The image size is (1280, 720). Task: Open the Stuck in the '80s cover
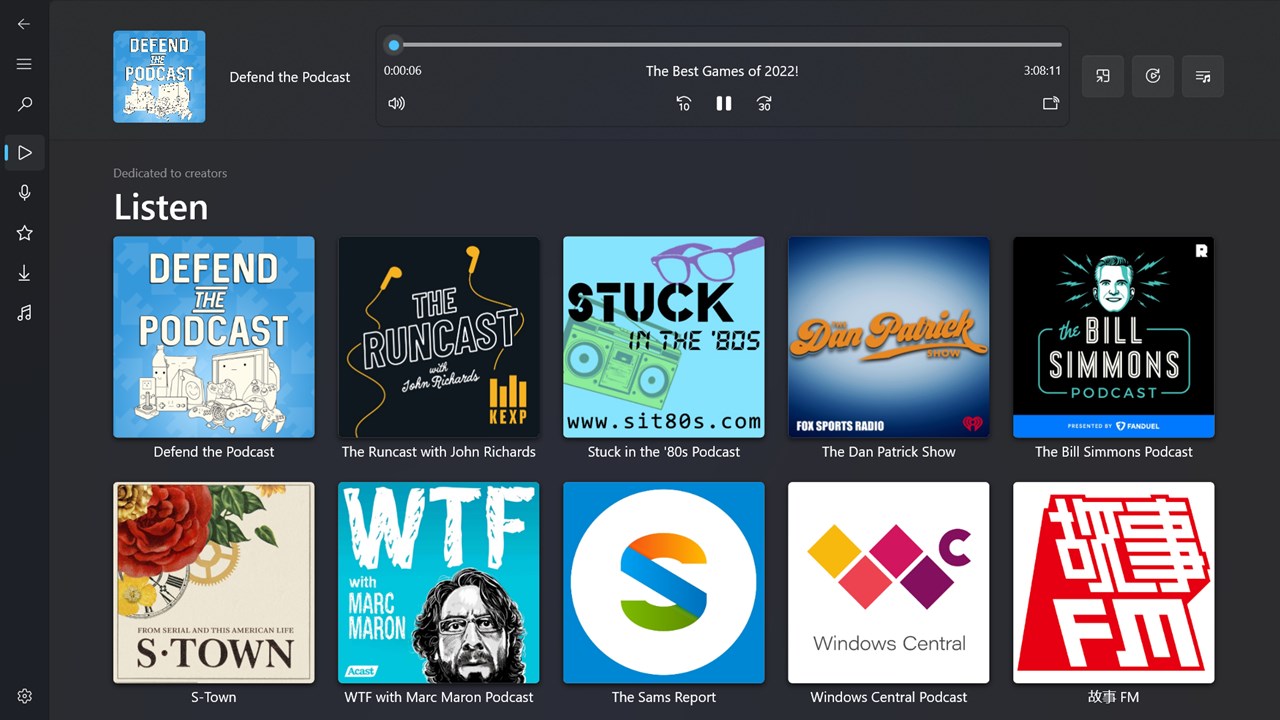click(664, 337)
